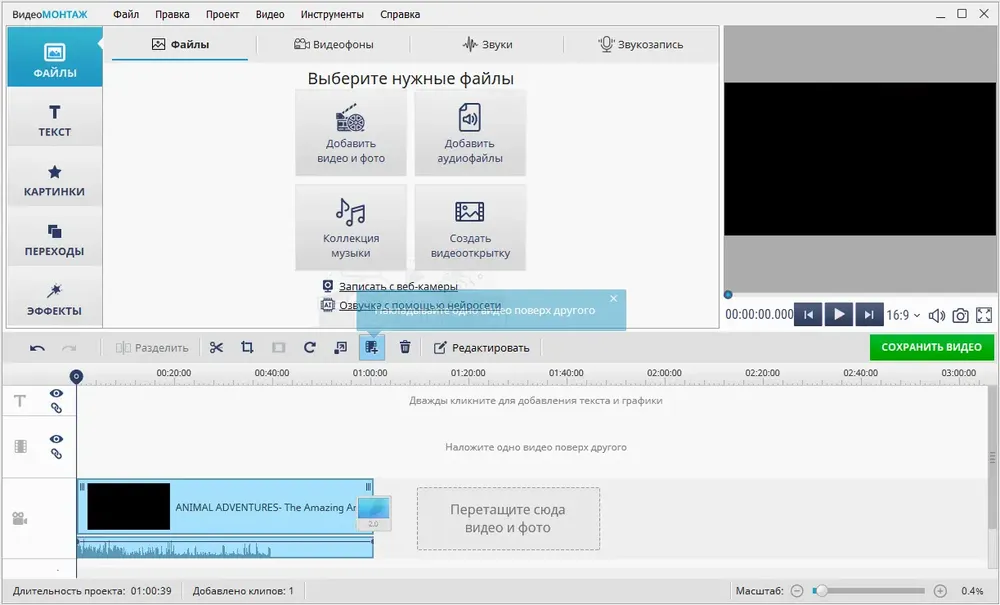
Task: Click the picture-in-picture resize icon
Action: click(x=341, y=347)
